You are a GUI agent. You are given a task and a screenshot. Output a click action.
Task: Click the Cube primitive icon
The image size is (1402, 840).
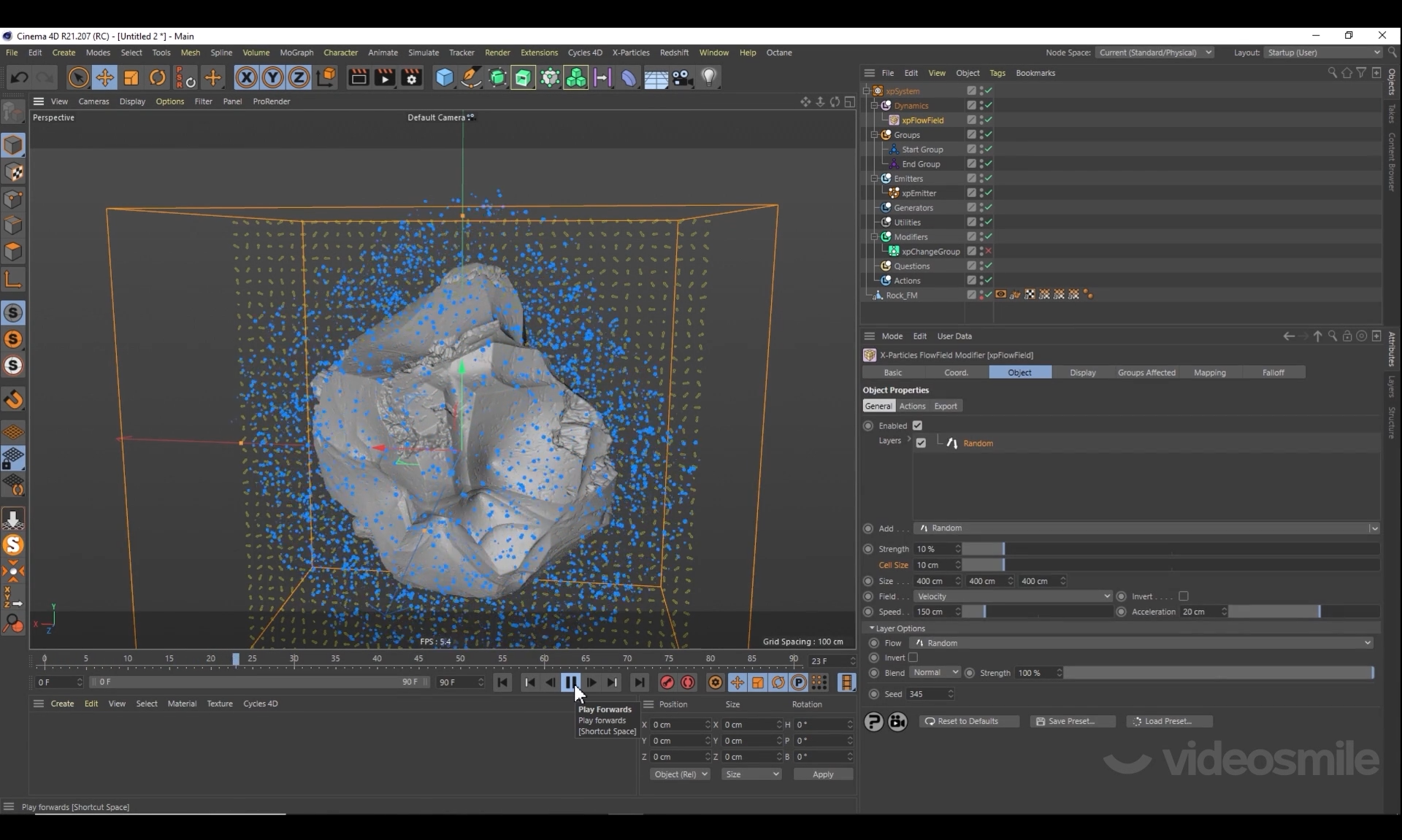[x=444, y=77]
